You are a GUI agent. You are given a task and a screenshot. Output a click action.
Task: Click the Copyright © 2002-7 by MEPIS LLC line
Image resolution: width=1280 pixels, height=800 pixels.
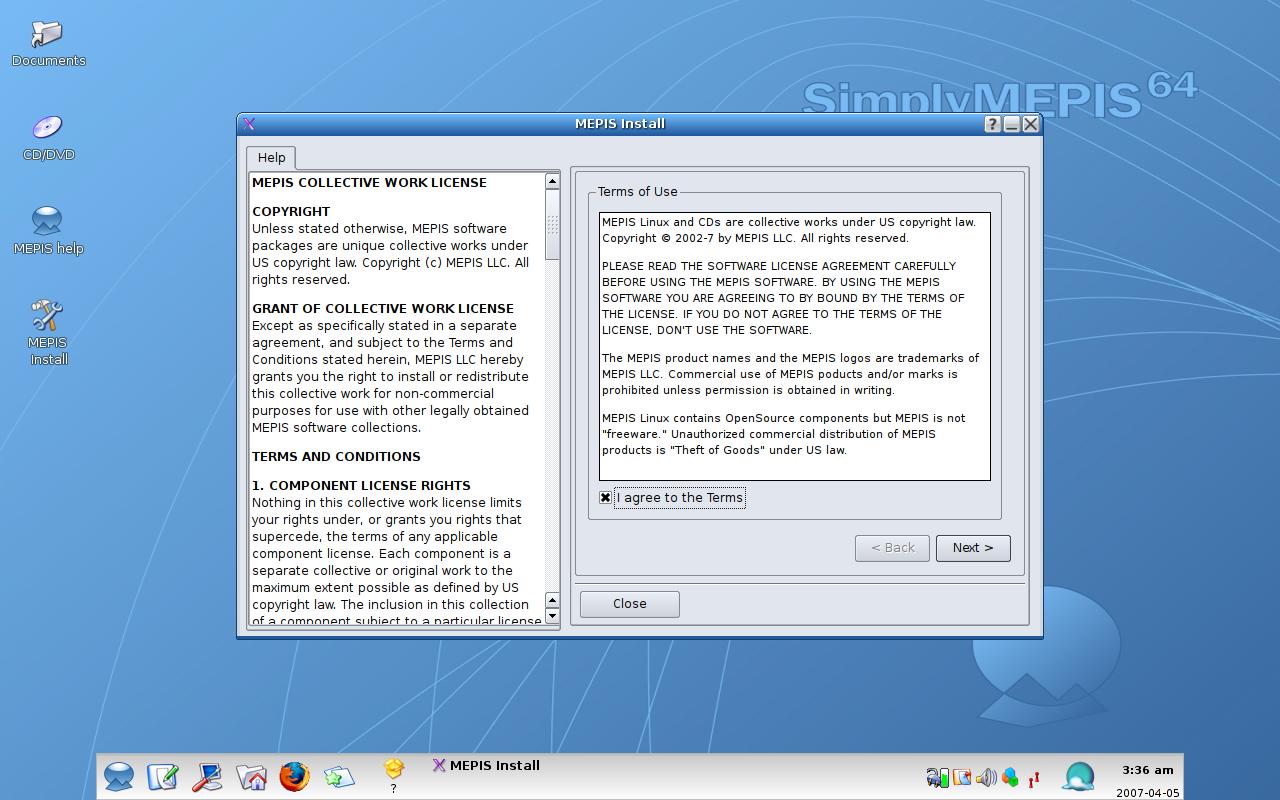pyautogui.click(x=755, y=238)
